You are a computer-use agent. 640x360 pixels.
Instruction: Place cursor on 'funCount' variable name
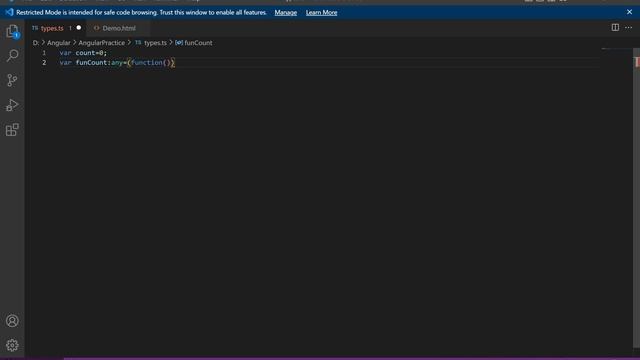[91, 62]
